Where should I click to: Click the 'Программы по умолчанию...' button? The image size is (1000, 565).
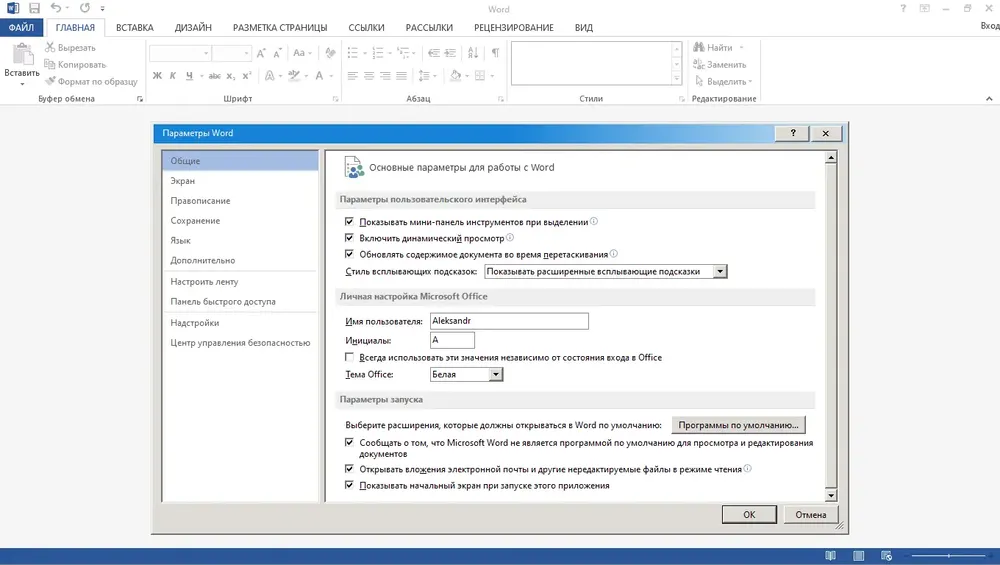[x=739, y=425]
